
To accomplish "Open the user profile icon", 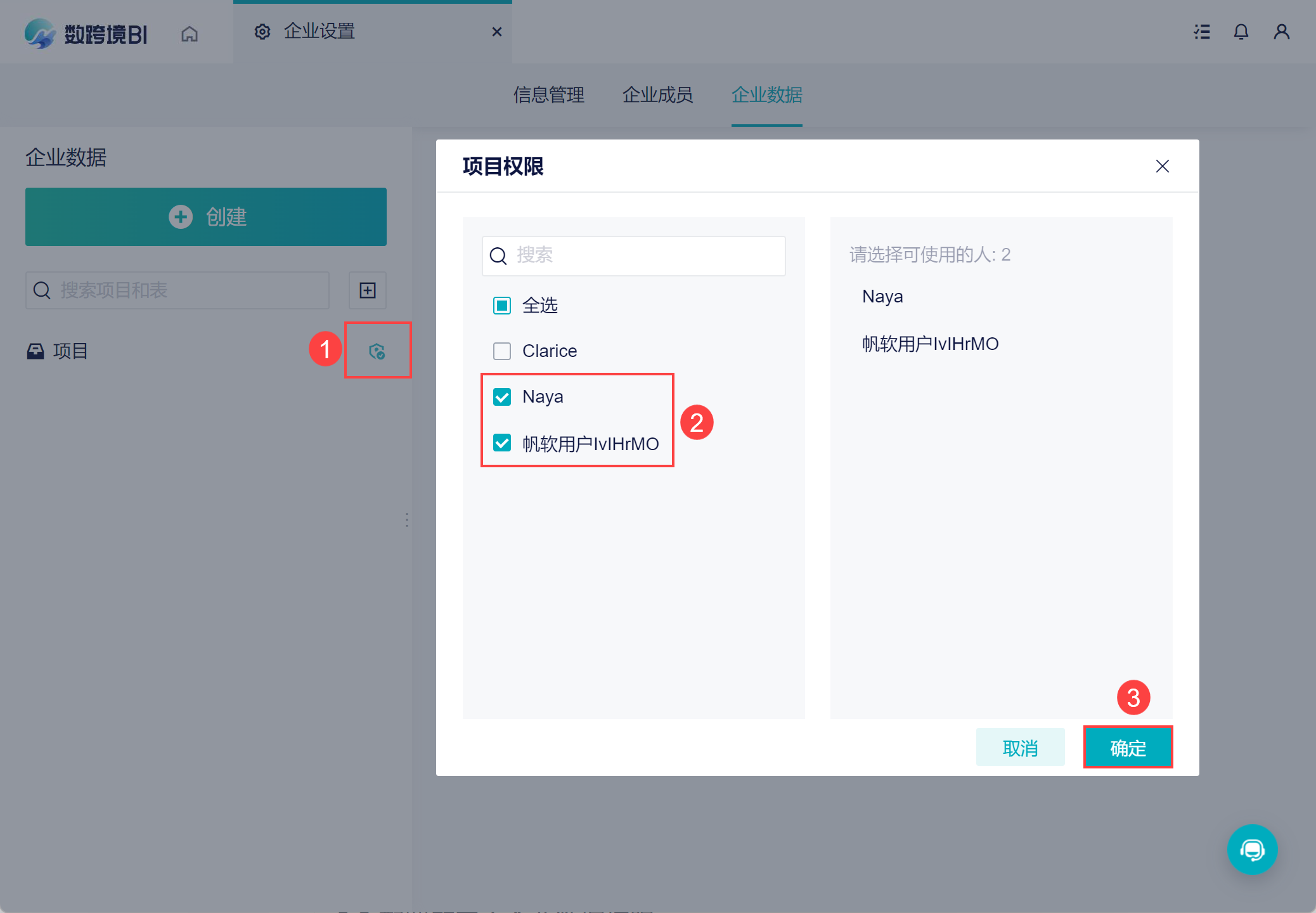I will pyautogui.click(x=1281, y=32).
